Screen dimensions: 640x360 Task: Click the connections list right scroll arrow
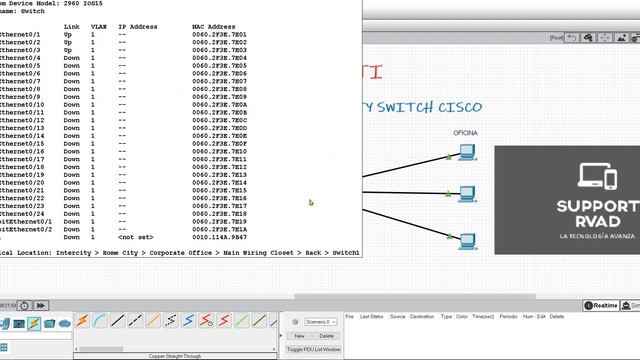[274, 349]
